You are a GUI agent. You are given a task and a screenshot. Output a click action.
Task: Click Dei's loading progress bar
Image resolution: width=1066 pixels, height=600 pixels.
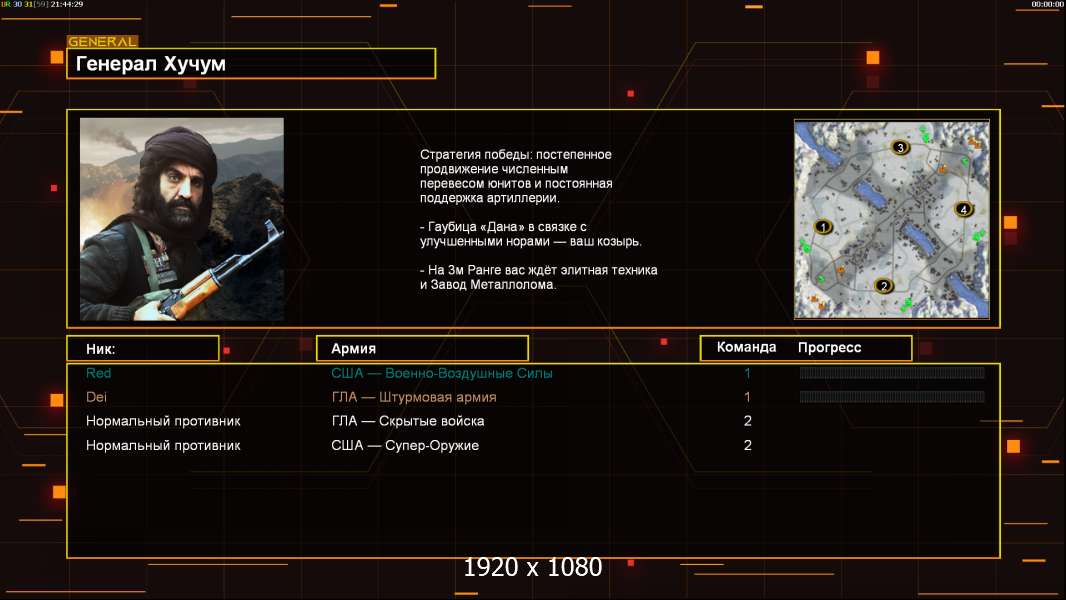click(892, 396)
